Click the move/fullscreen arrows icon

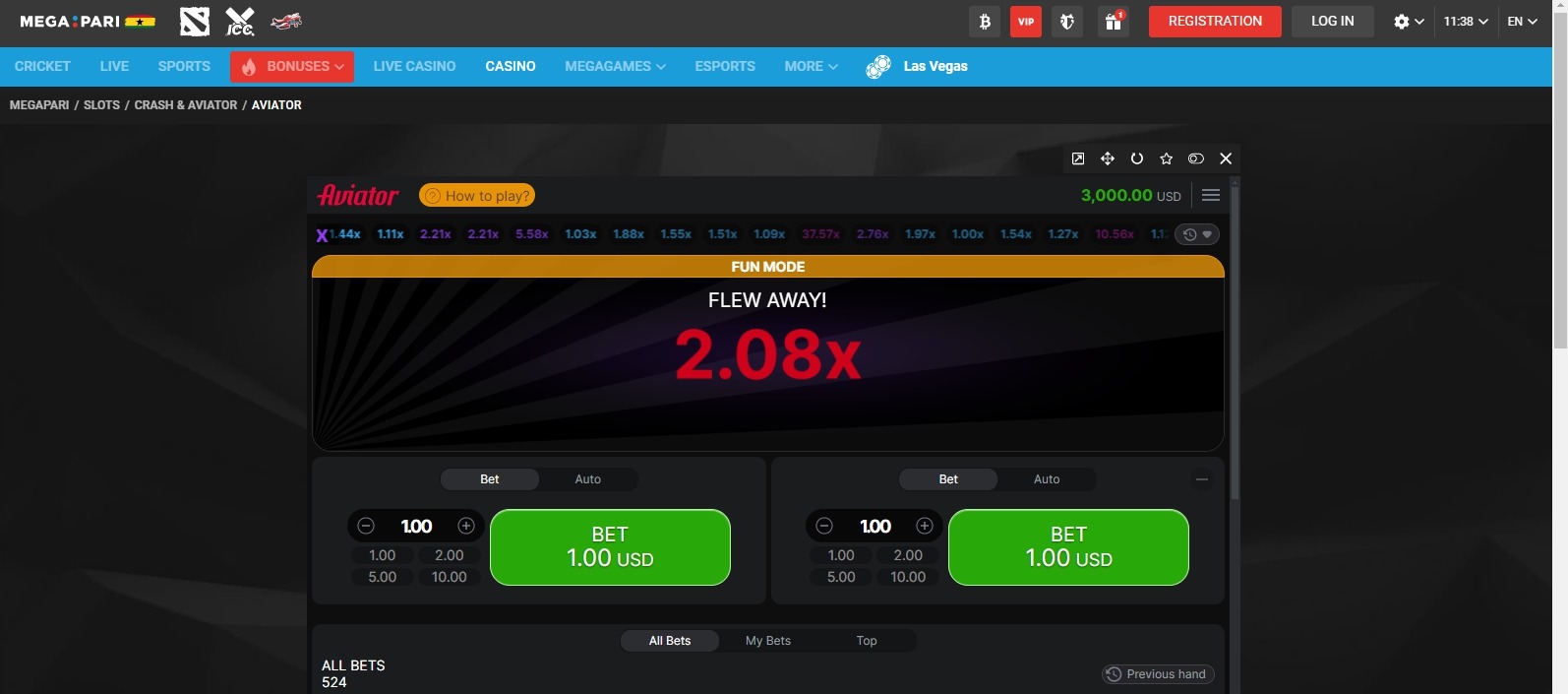[1108, 158]
